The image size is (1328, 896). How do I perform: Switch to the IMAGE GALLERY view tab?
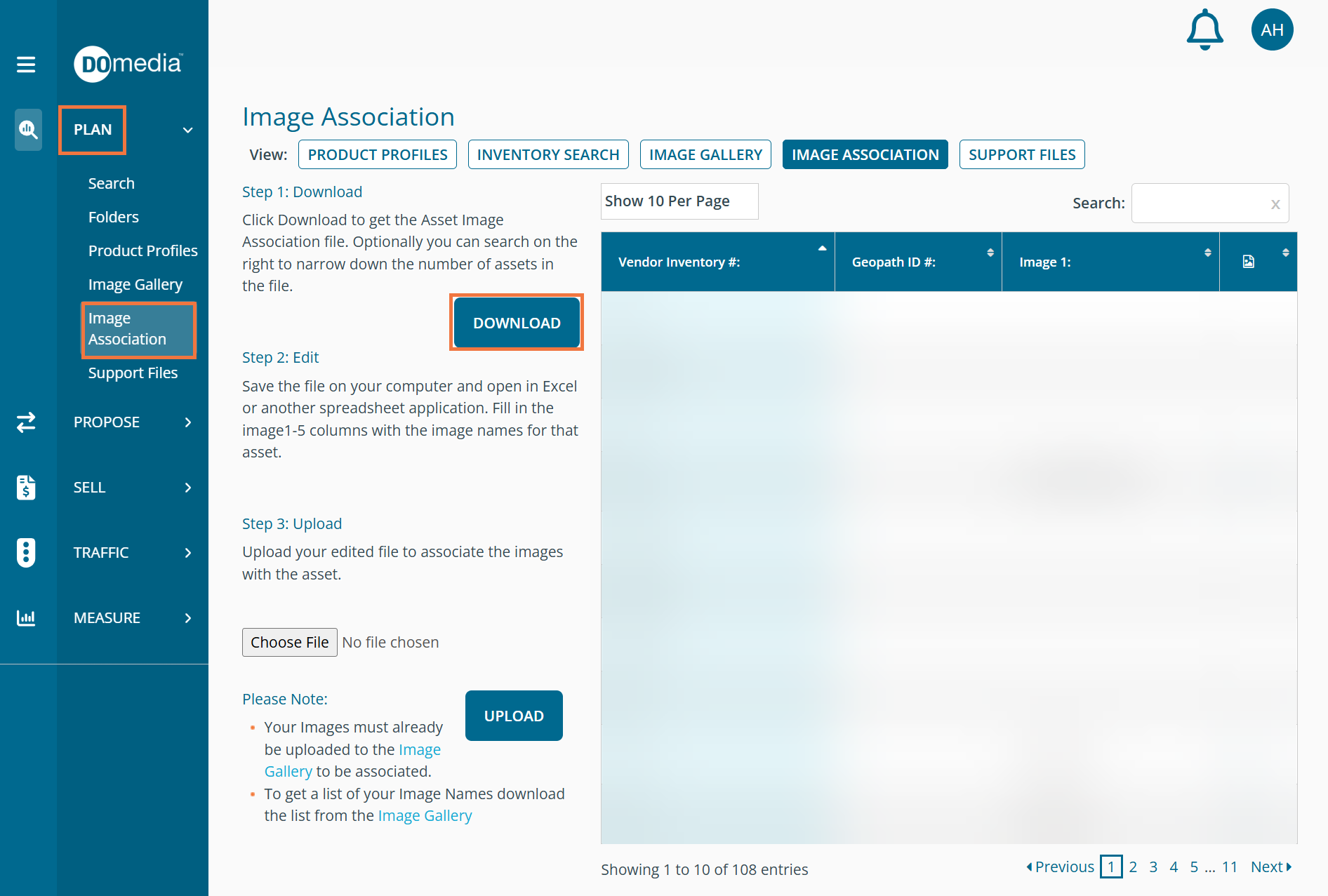click(x=705, y=154)
